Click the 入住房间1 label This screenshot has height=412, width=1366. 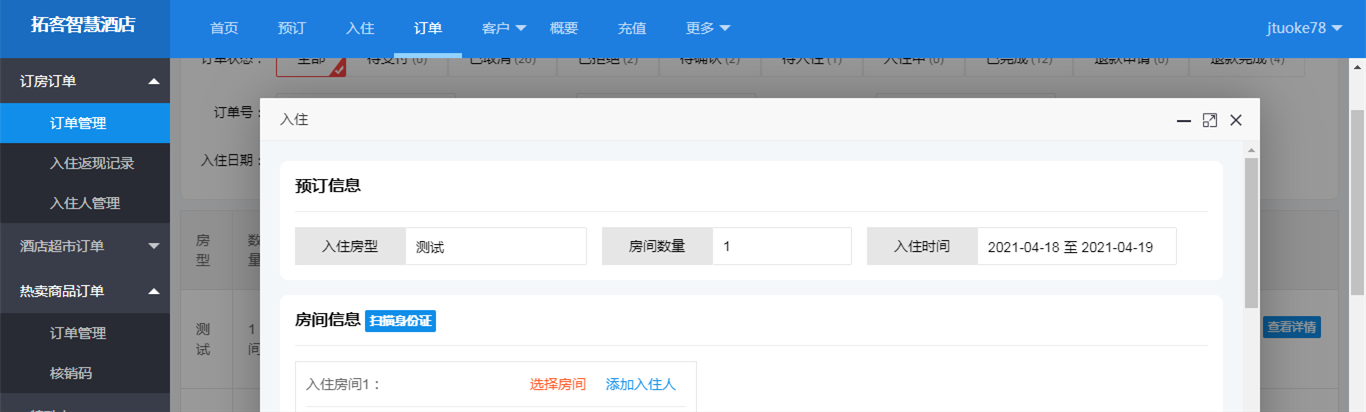[344, 384]
